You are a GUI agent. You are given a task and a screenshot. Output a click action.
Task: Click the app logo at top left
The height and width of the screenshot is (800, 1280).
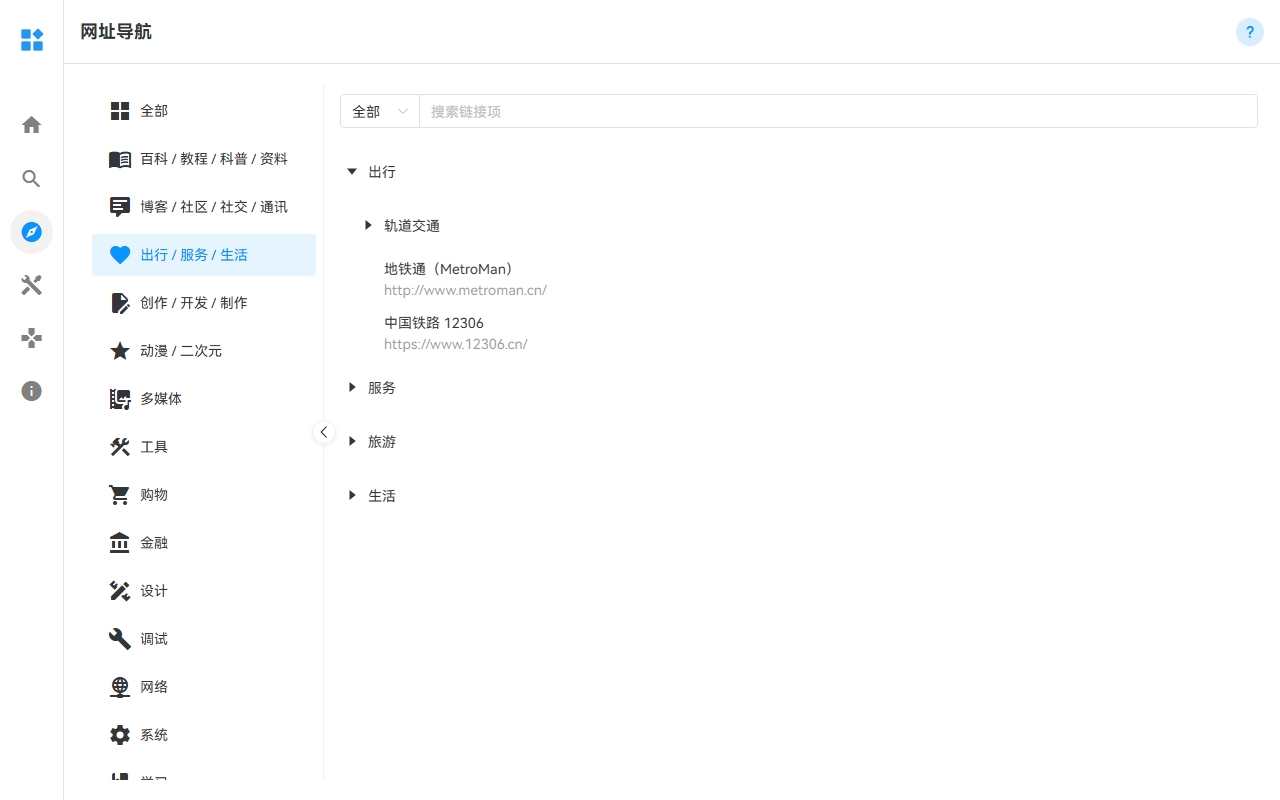point(32,40)
